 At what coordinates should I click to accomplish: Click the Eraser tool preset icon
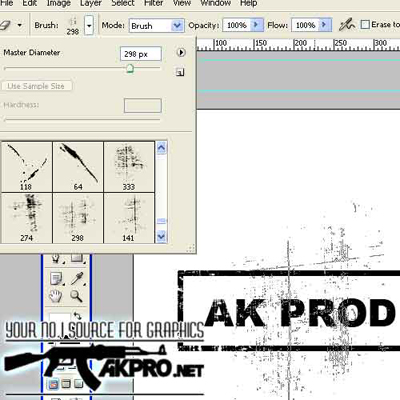6,25
